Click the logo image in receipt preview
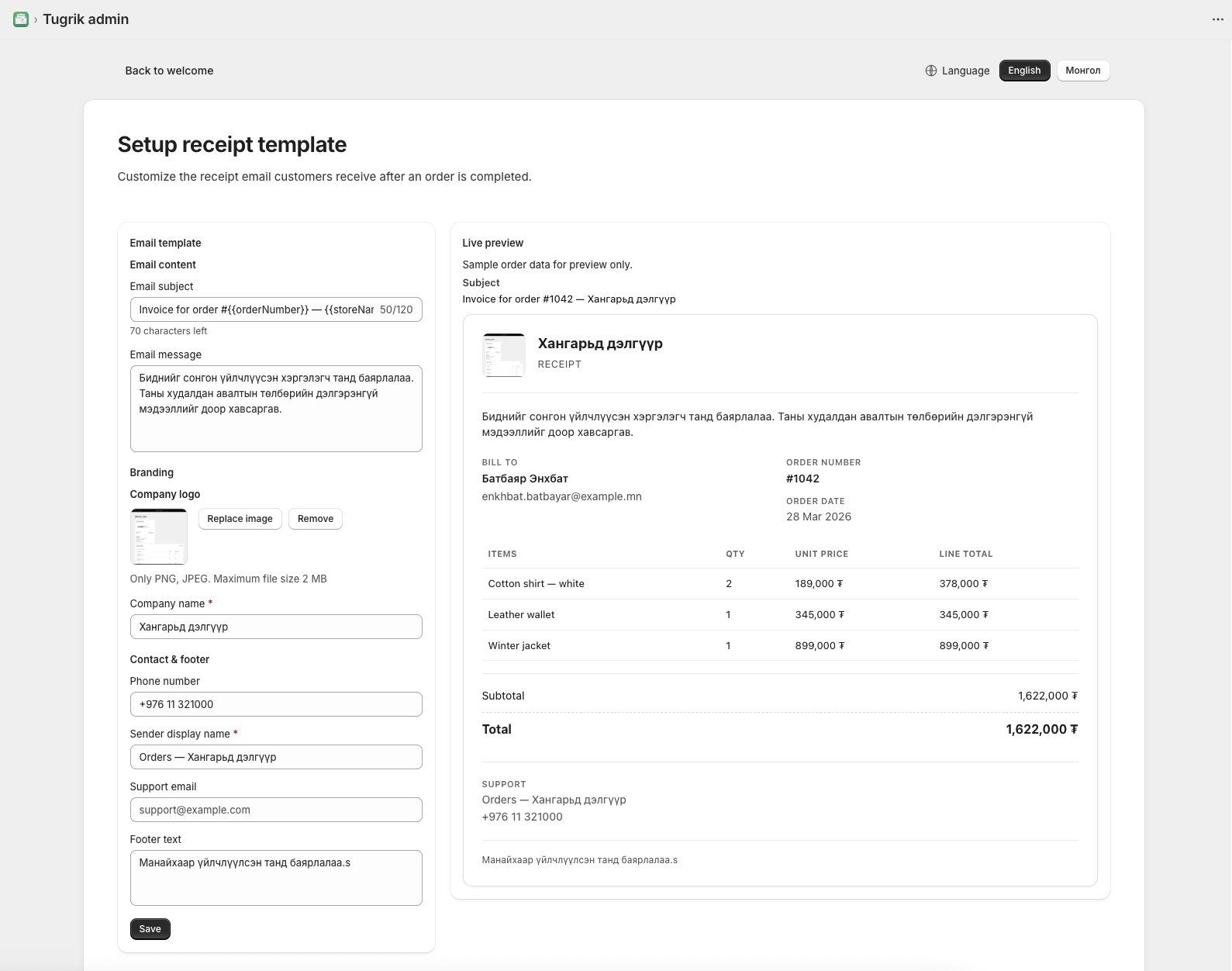Viewport: 1232px width, 971px height. click(x=504, y=355)
